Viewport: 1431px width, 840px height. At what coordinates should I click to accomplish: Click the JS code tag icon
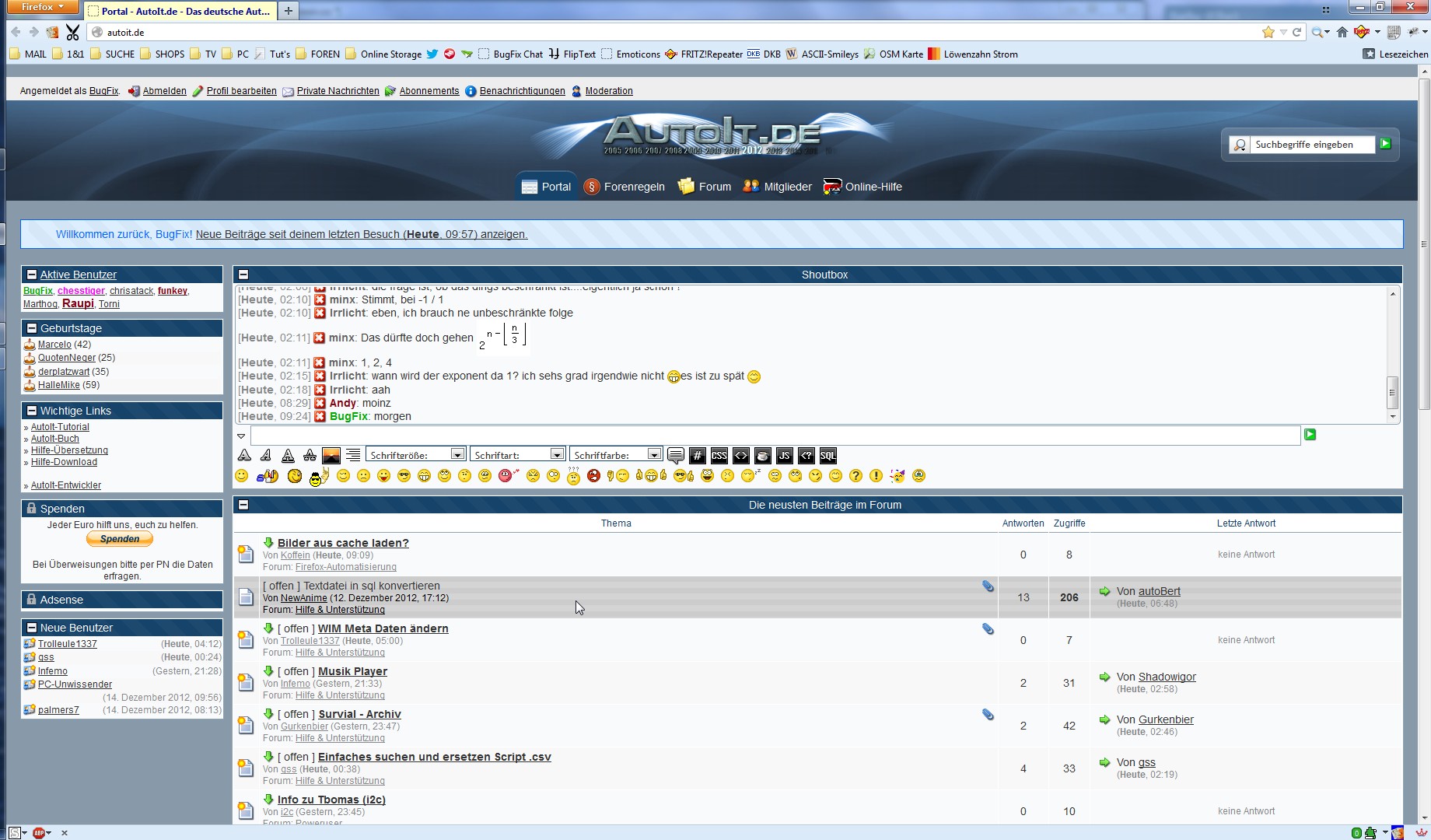pos(784,456)
